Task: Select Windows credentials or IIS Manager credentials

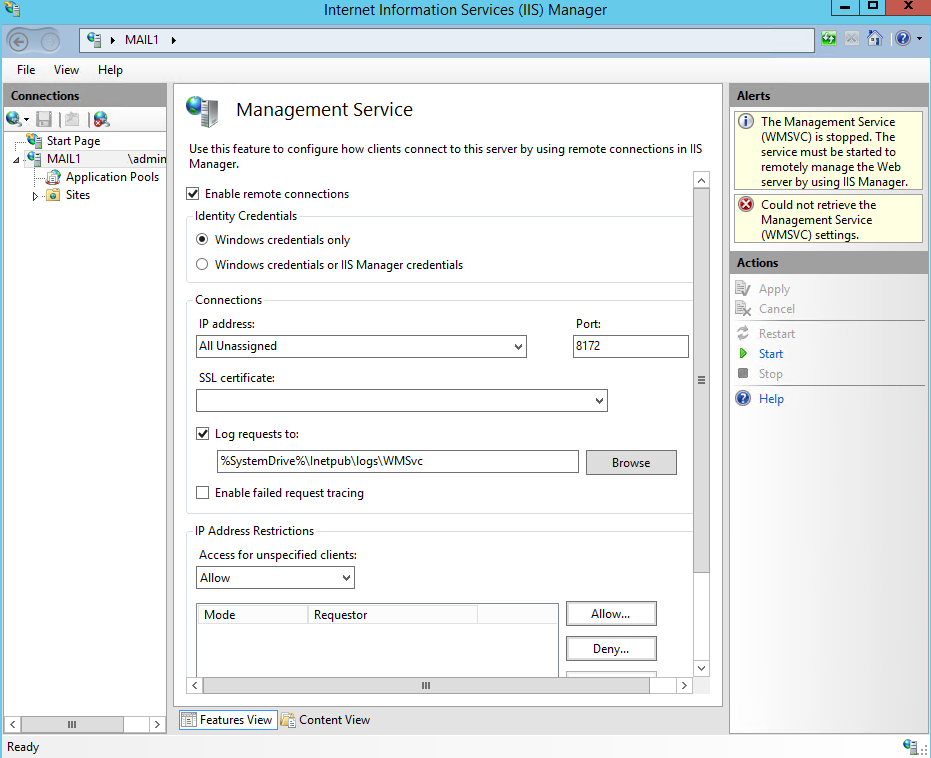Action: [x=202, y=264]
